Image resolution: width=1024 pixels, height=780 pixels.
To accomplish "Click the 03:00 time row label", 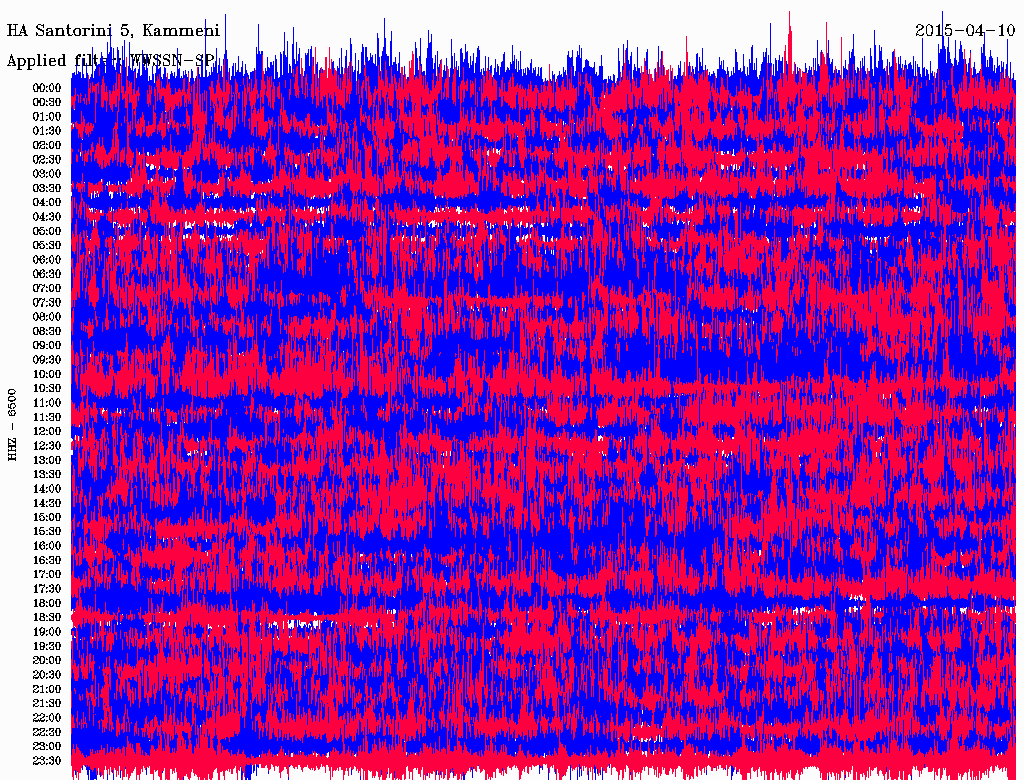I will click(x=47, y=174).
